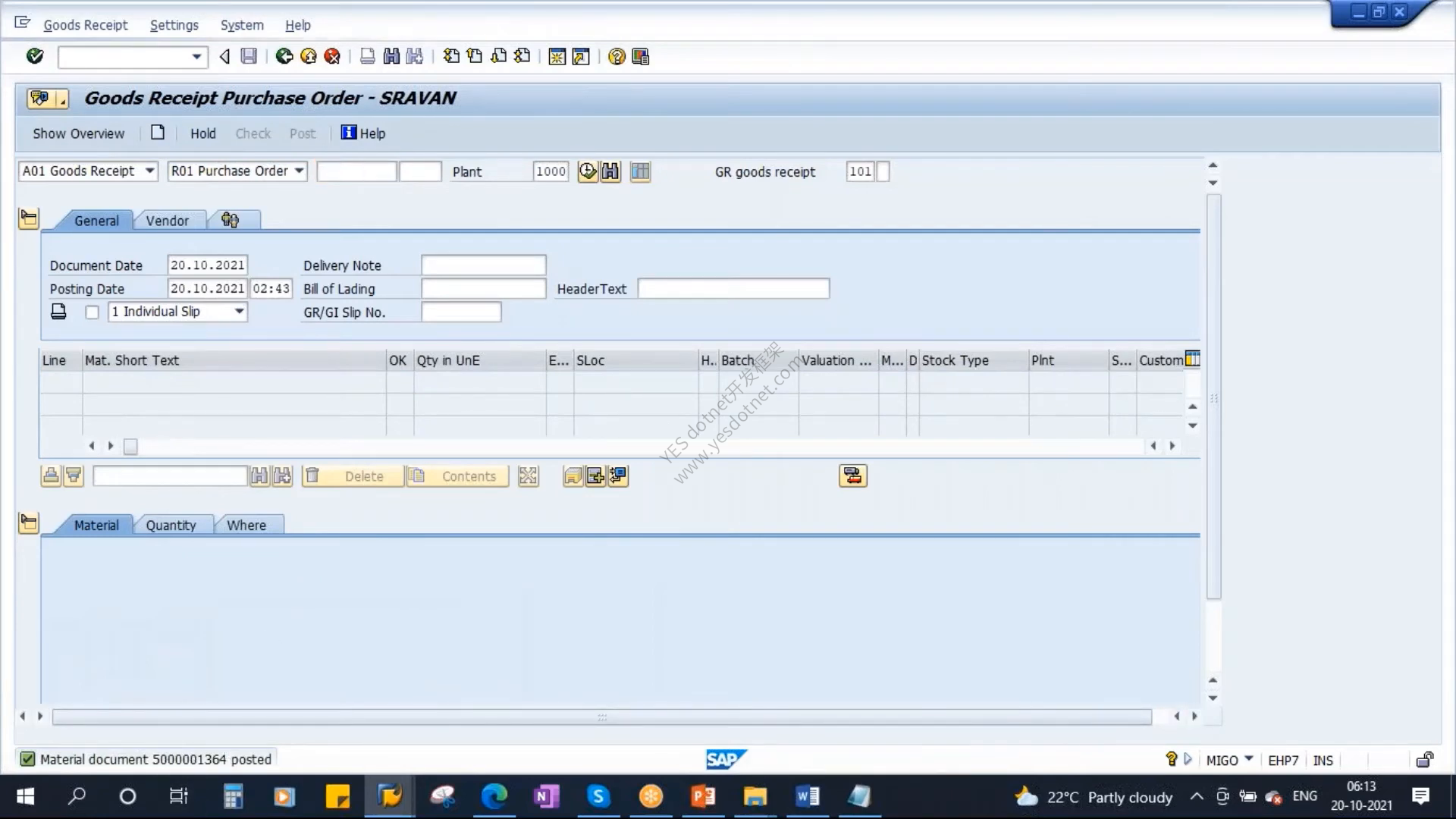Click the yellow question mark Help icon
The image size is (1456, 819).
pos(617,56)
